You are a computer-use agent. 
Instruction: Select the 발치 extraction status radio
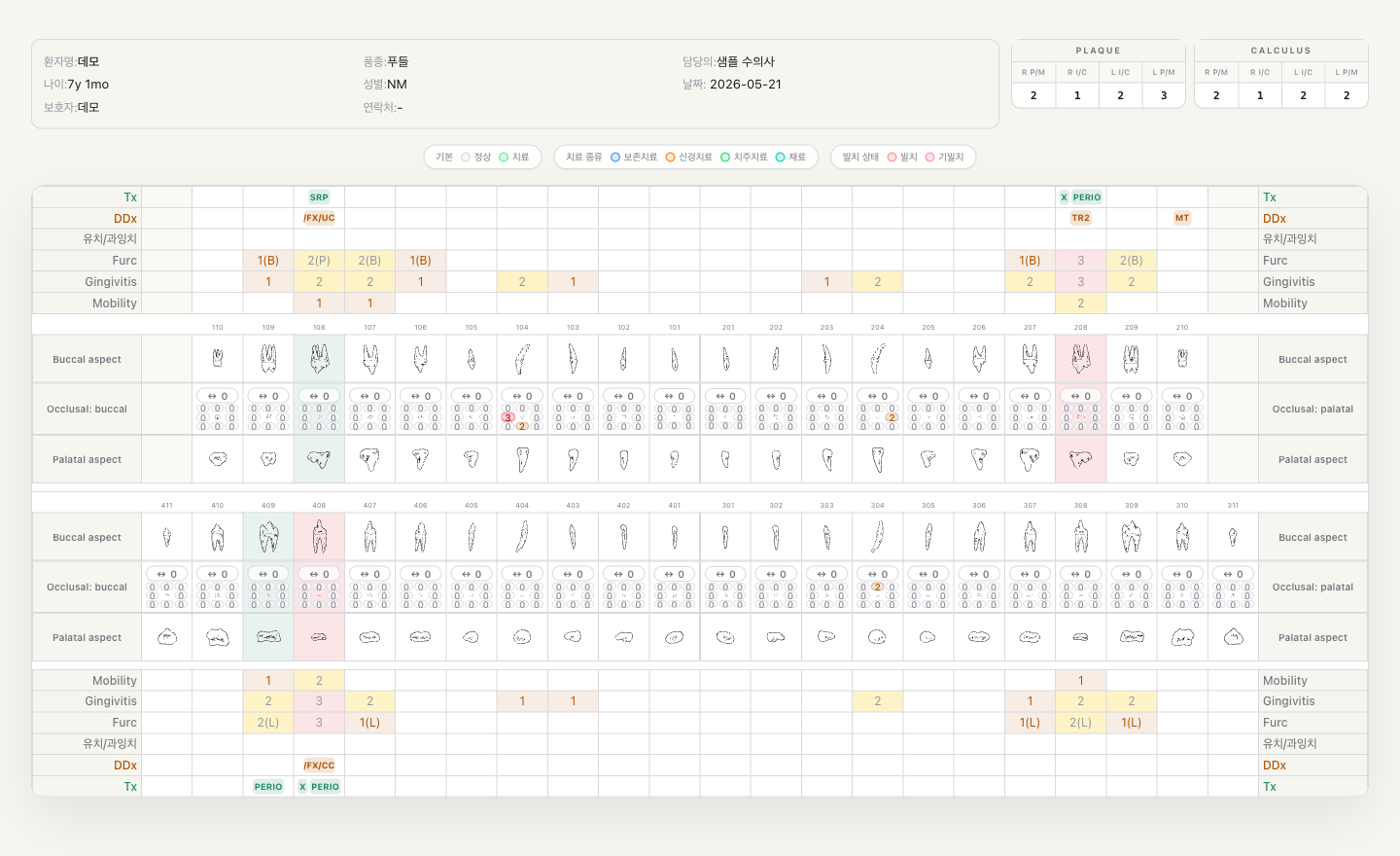coord(902,158)
